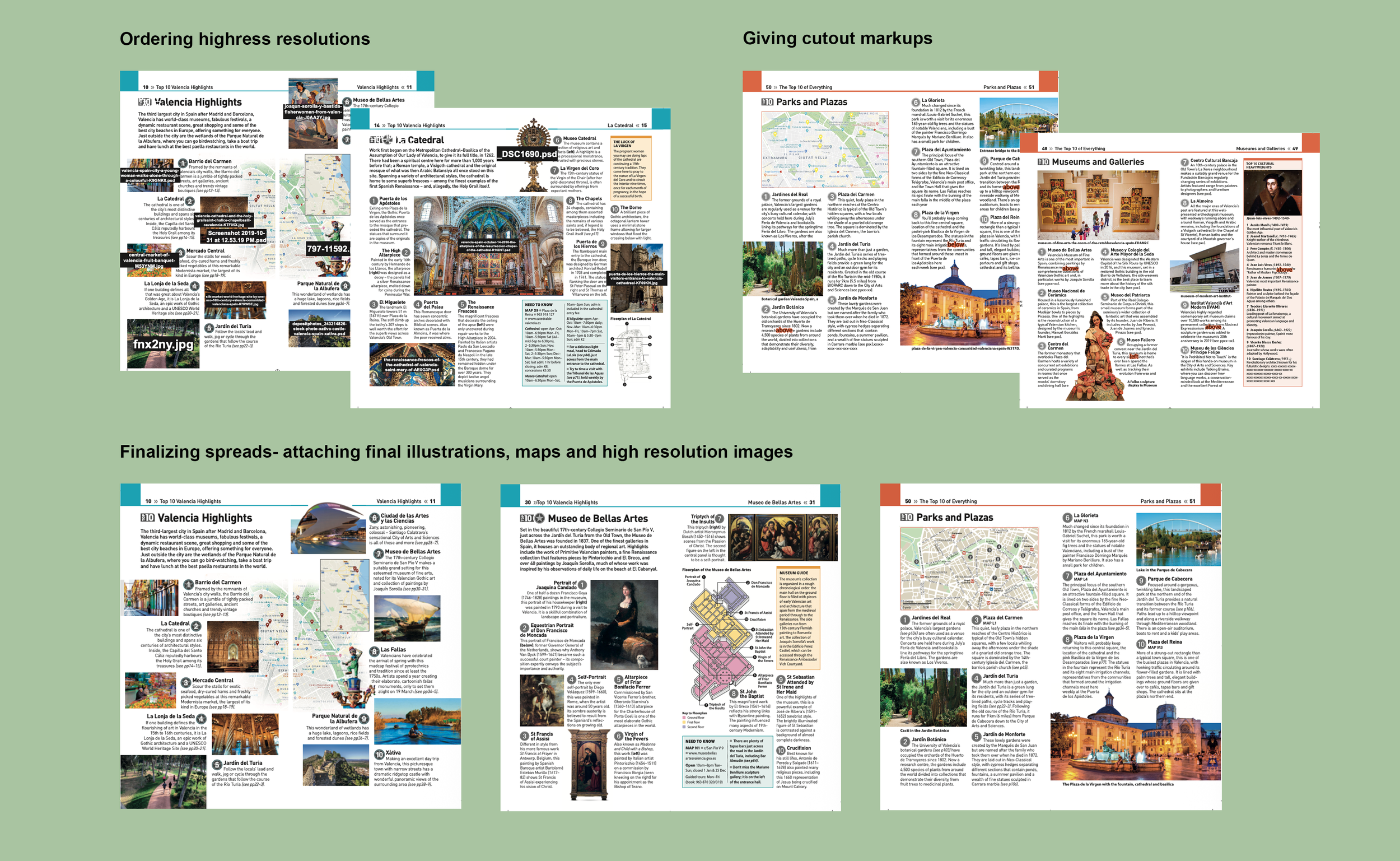1400x861 pixels.
Task: Click "NEED TO KNOW" in the La Catedral spread
Action: point(538,305)
